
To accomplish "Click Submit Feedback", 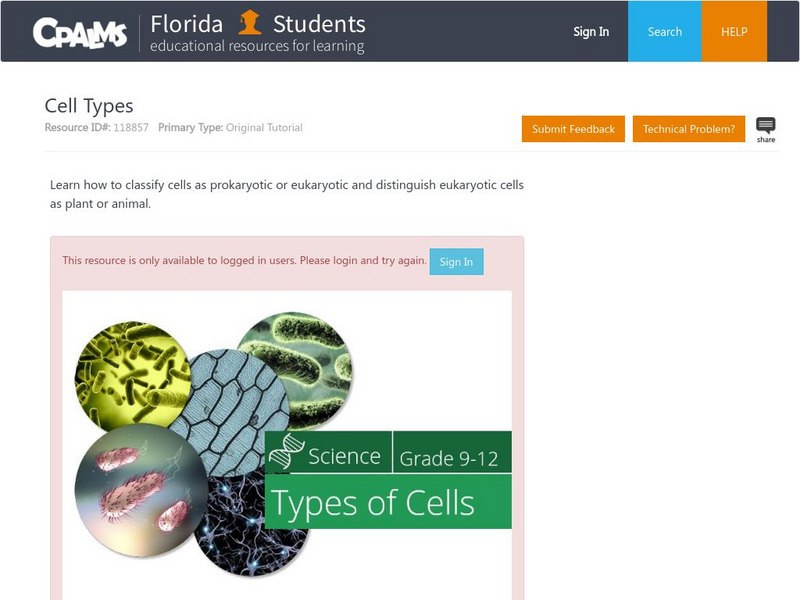I will [x=573, y=129].
